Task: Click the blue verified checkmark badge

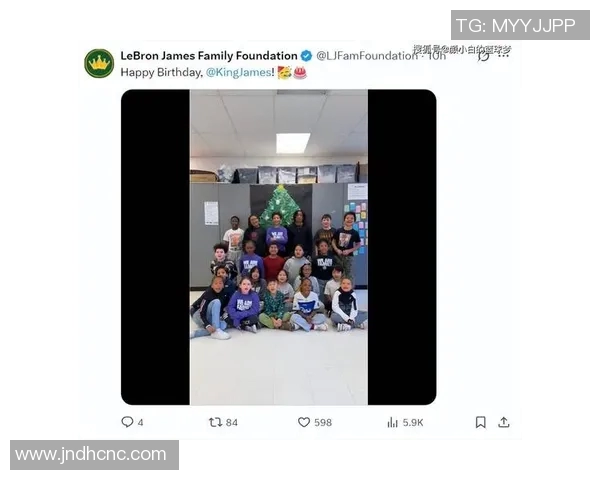Action: tap(306, 56)
